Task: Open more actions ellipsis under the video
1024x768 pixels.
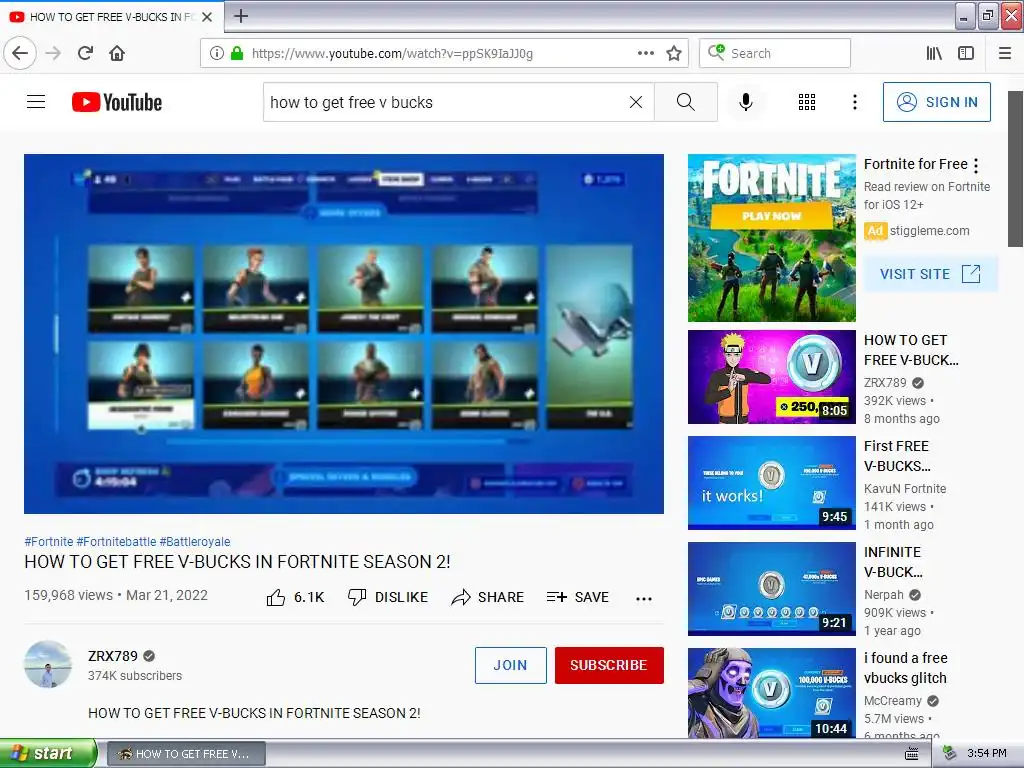Action: pyautogui.click(x=644, y=598)
